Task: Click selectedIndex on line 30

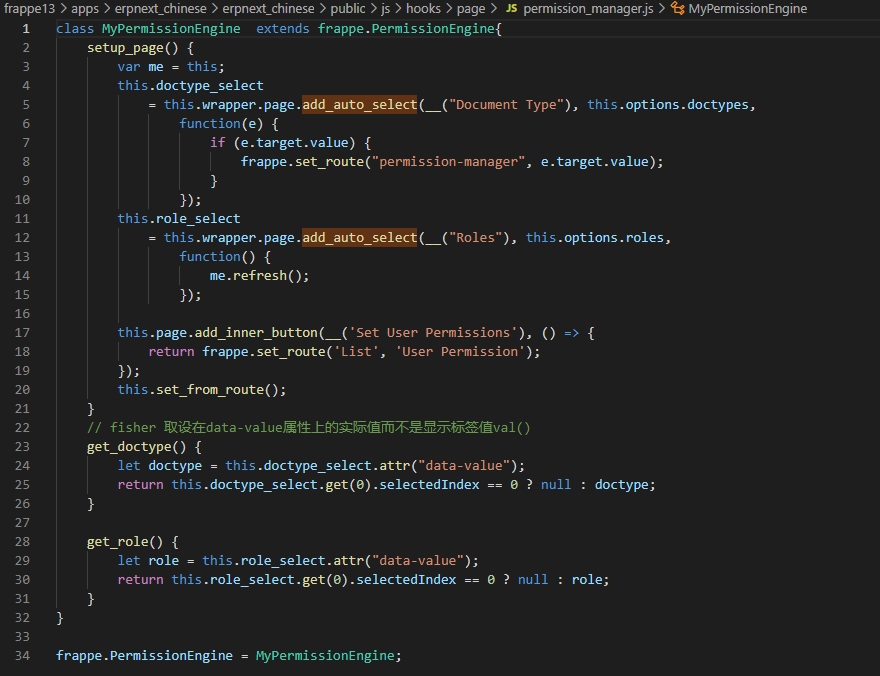Action: pos(406,580)
